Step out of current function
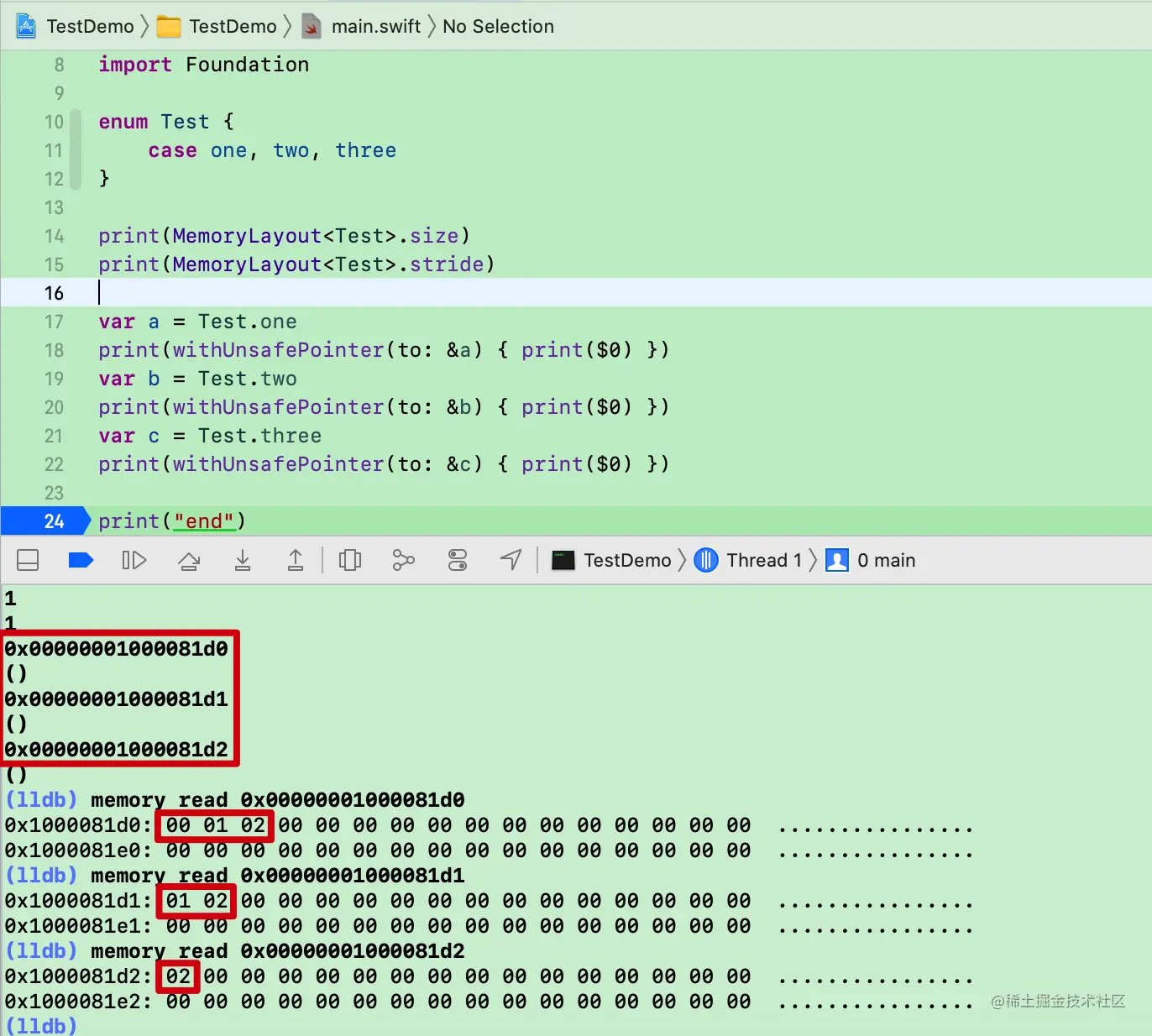Image resolution: width=1152 pixels, height=1036 pixels. [x=296, y=560]
